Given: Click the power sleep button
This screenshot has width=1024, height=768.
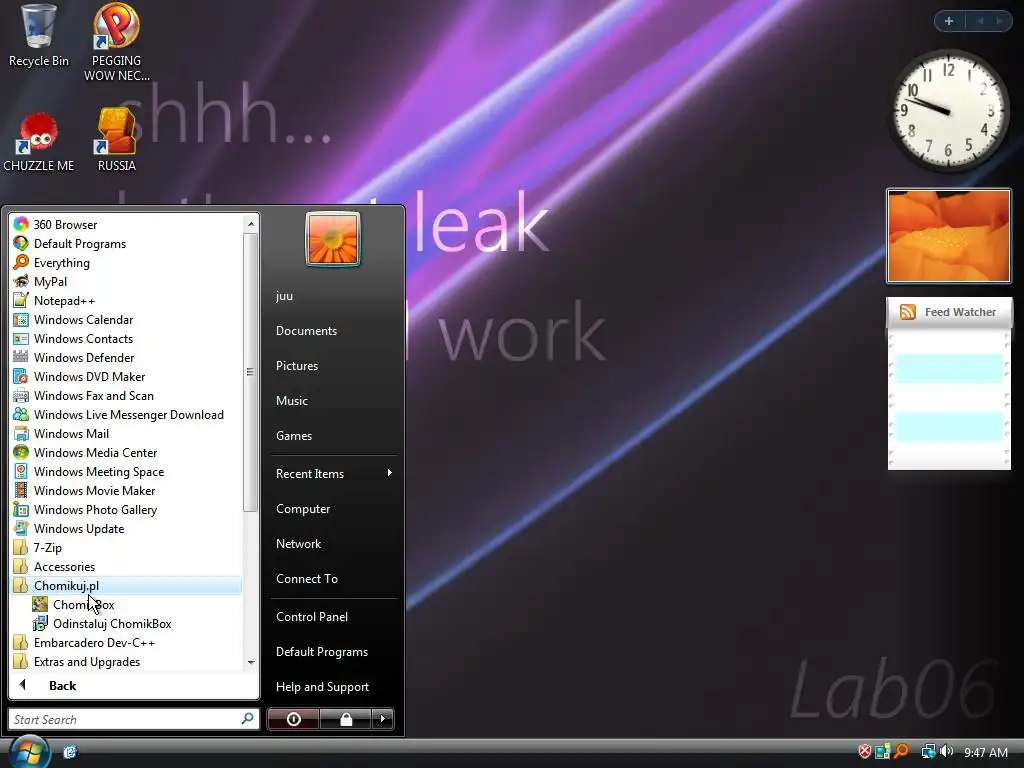Looking at the screenshot, I should pyautogui.click(x=293, y=719).
